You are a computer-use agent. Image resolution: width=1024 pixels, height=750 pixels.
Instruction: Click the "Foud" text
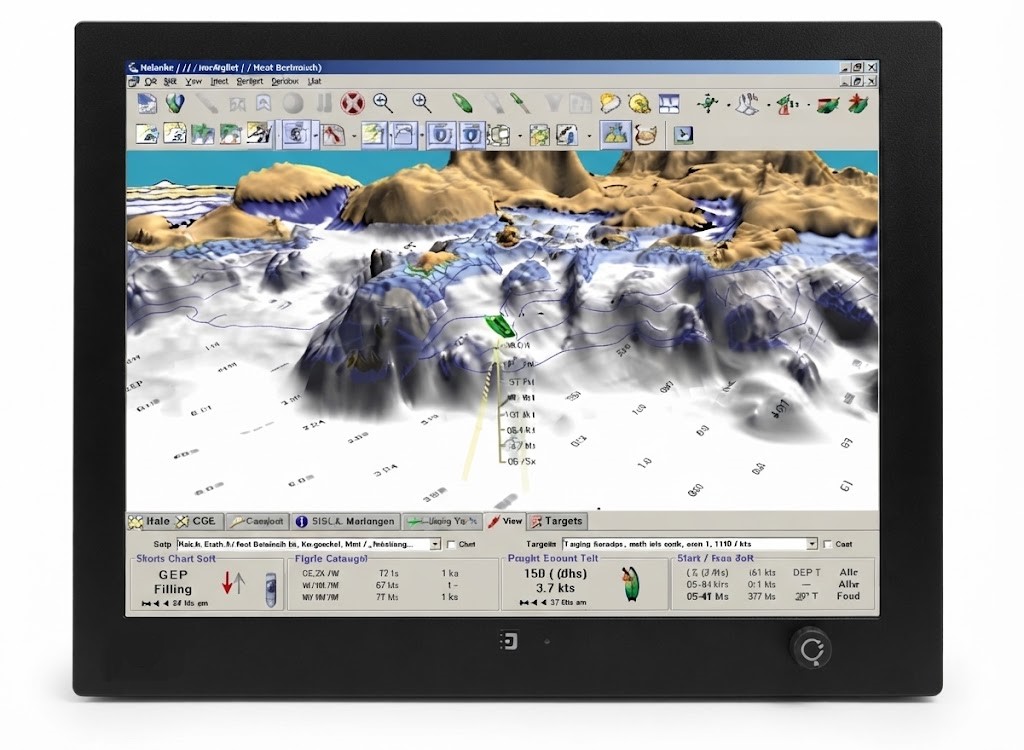point(848,596)
